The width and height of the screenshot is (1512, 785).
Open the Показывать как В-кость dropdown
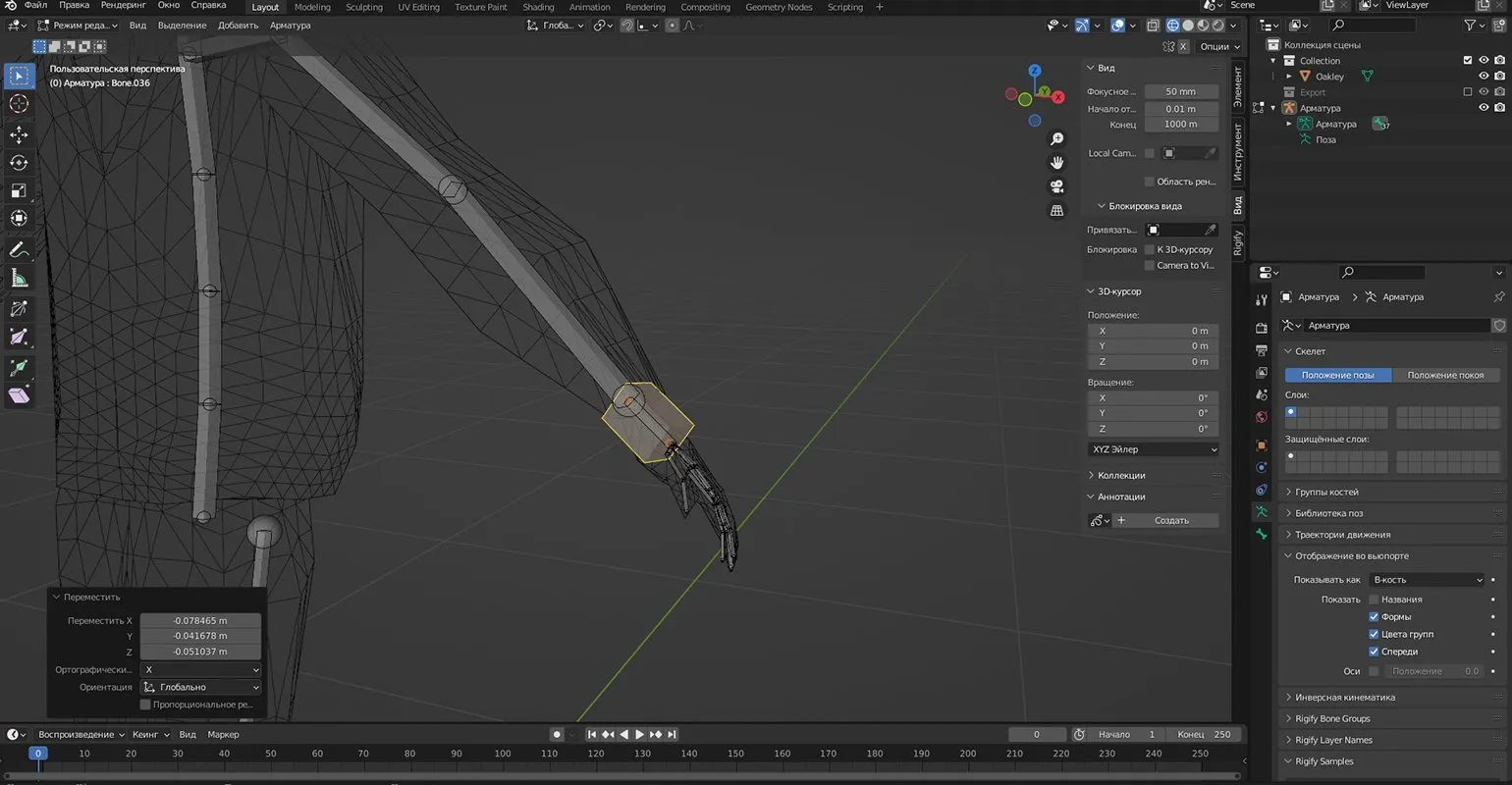pyautogui.click(x=1427, y=580)
